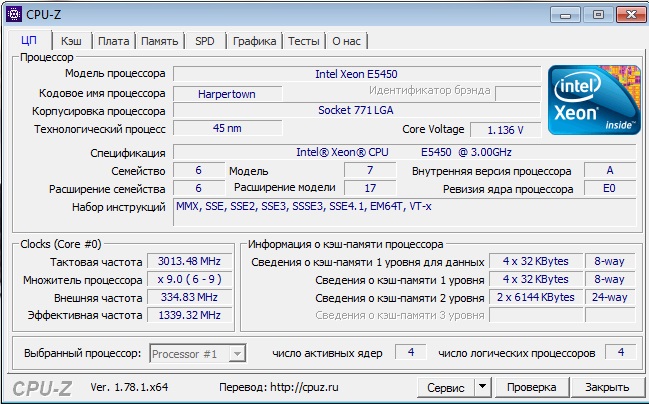Expand the Сервис dropdown arrow

pos(482,387)
